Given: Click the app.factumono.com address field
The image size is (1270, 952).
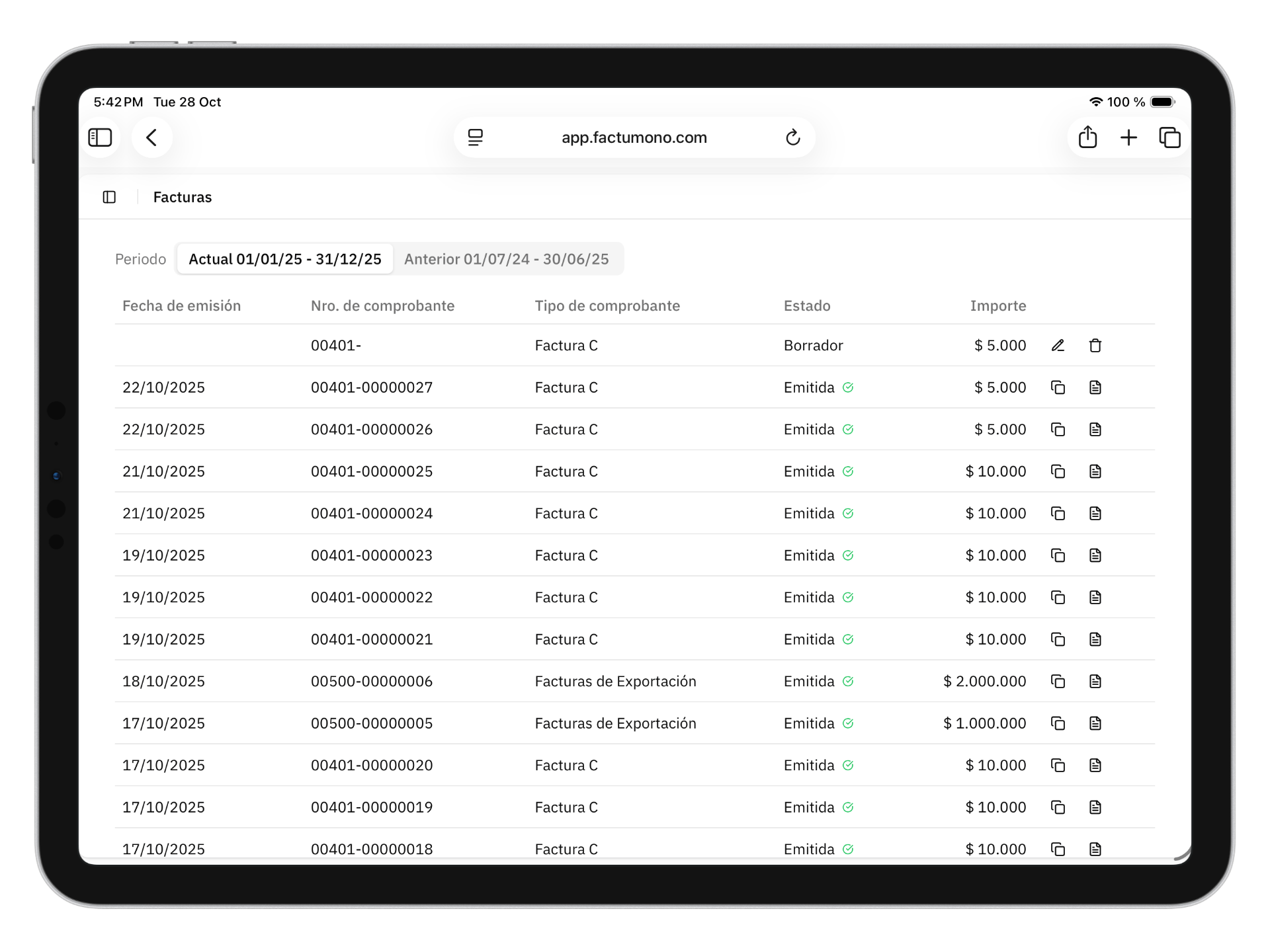Looking at the screenshot, I should pyautogui.click(x=634, y=138).
